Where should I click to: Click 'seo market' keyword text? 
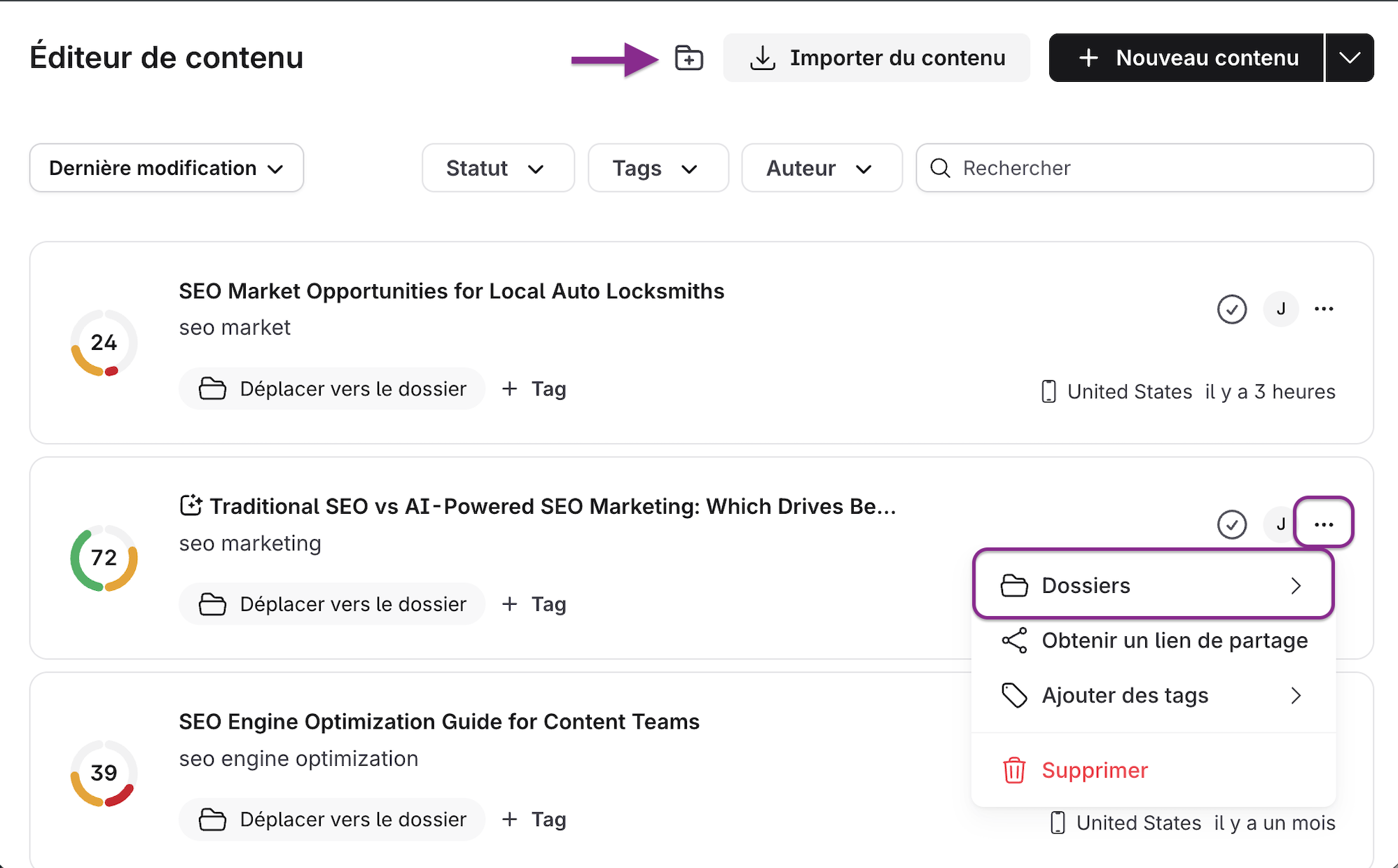pos(235,328)
